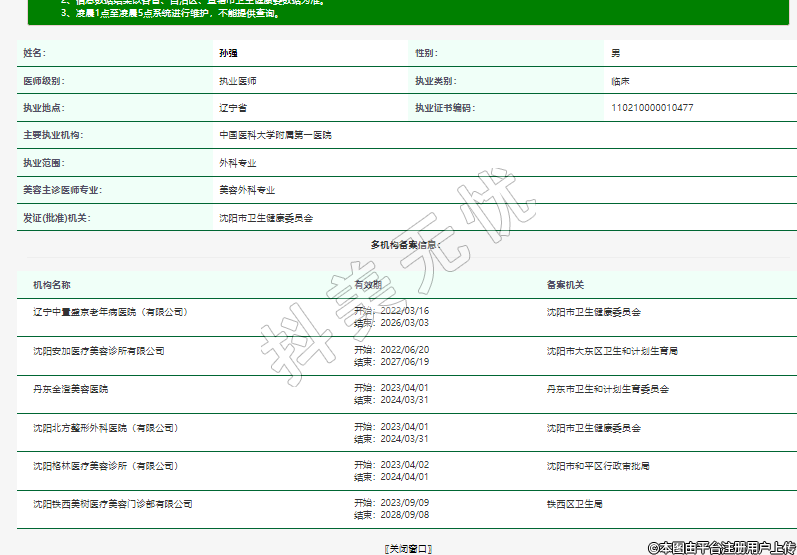The width and height of the screenshot is (797, 555).
Task: Click the 备案机关 column header
Action: coord(565,285)
